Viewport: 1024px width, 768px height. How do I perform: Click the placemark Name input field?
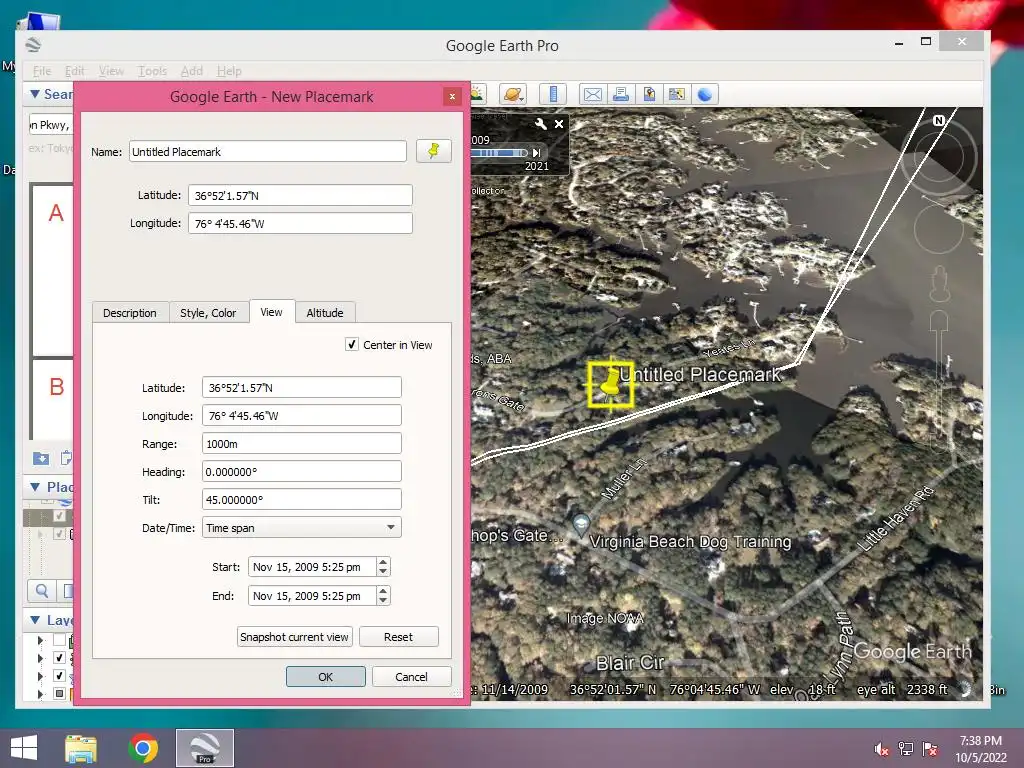pyautogui.click(x=268, y=152)
